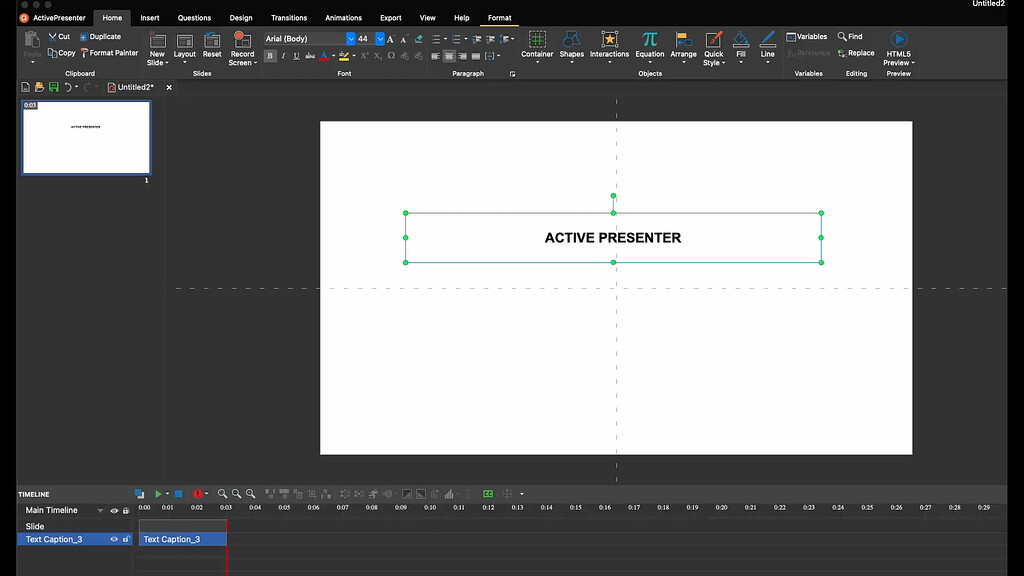Screen dimensions: 1024x576
Task: Click the Format Painter tool
Action: pos(109,53)
